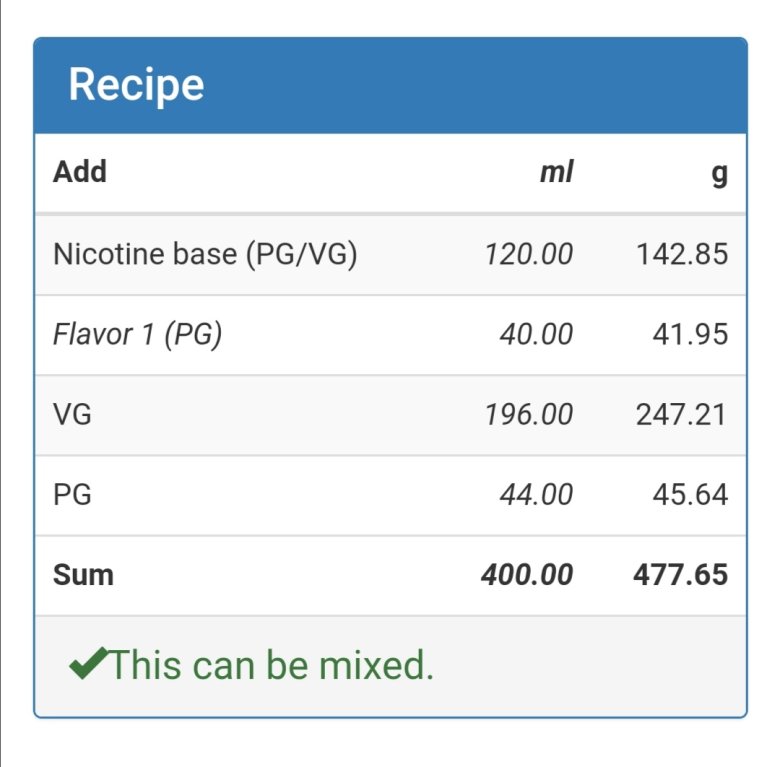Click the 40.00 ml flavor value
This screenshot has height=767, width=780.
[x=536, y=334]
